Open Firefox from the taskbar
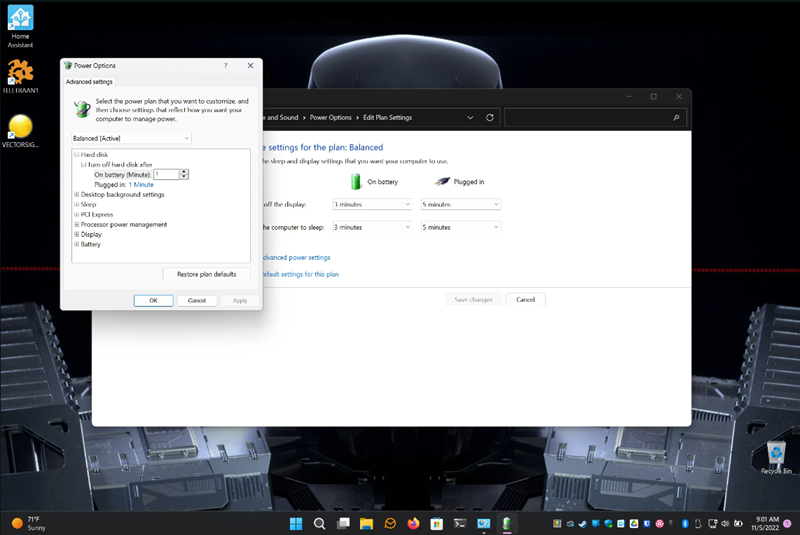800x535 pixels. click(413, 523)
